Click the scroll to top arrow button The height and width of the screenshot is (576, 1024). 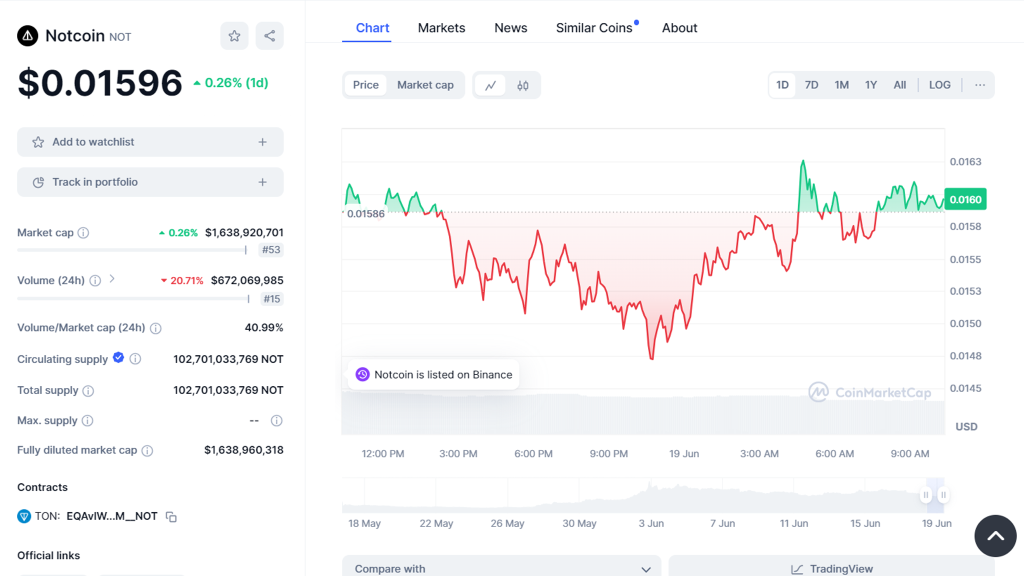point(995,536)
